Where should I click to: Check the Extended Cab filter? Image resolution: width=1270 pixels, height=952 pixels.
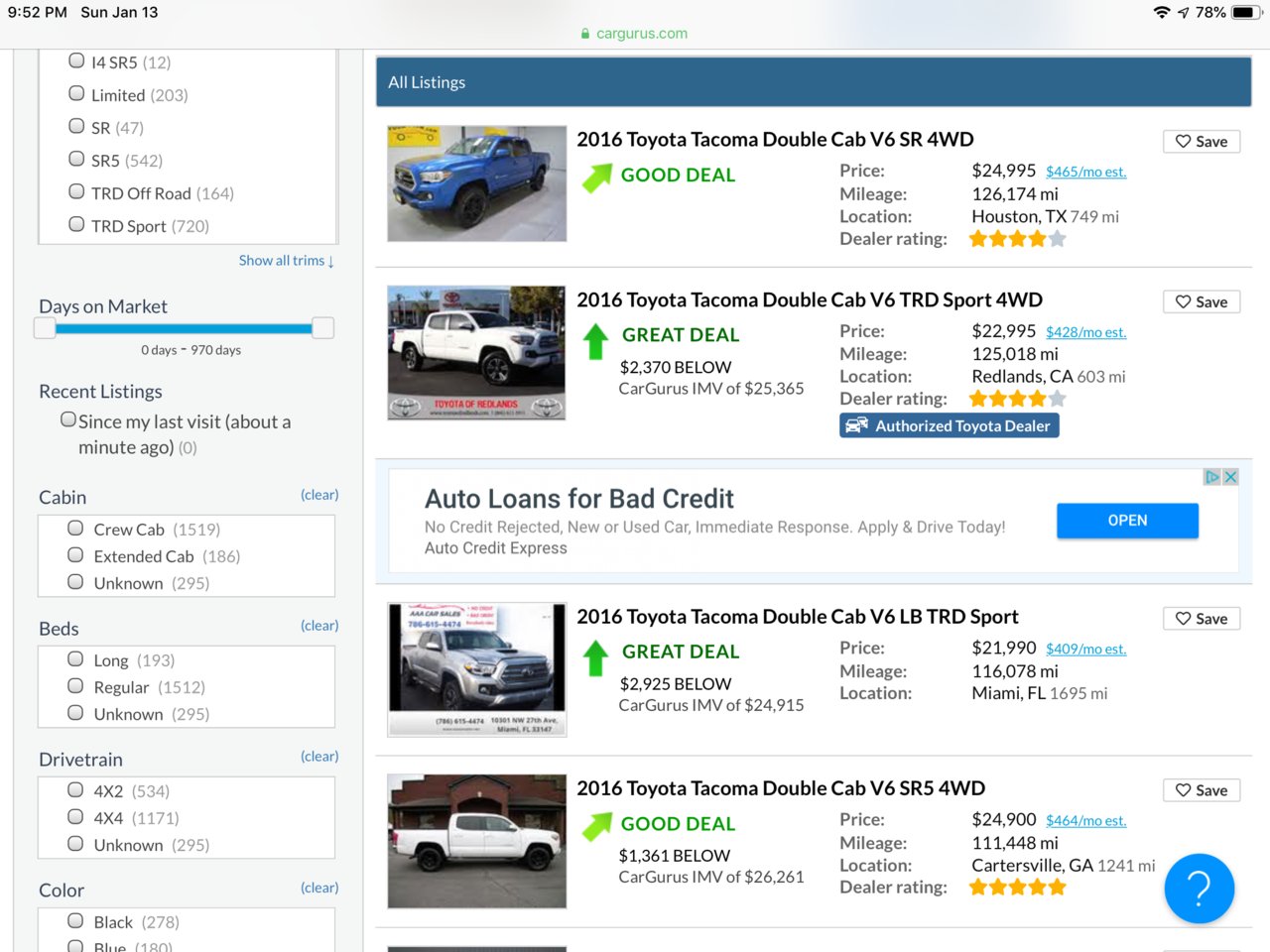(75, 554)
